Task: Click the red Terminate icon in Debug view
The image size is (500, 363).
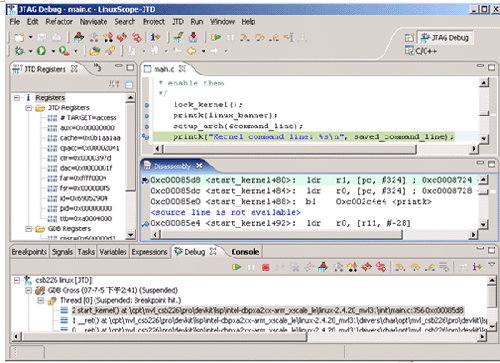Action: pyautogui.click(x=266, y=267)
